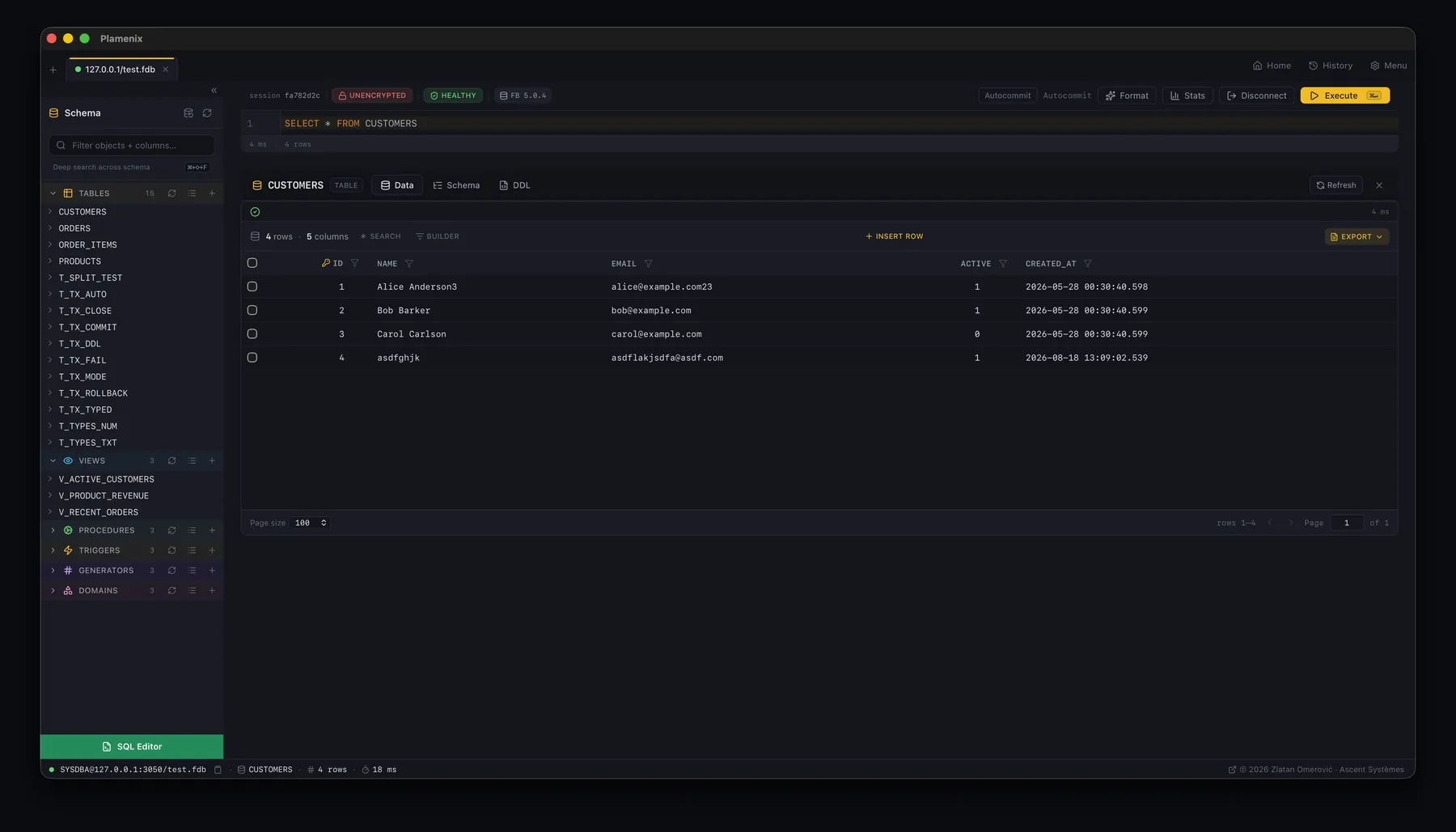Expand the TRIGGERS section
The width and height of the screenshot is (1456, 832).
click(x=53, y=550)
